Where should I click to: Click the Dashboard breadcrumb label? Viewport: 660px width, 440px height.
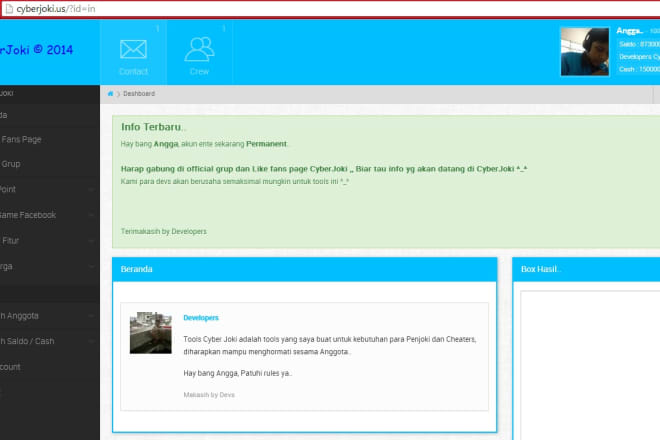coord(139,93)
